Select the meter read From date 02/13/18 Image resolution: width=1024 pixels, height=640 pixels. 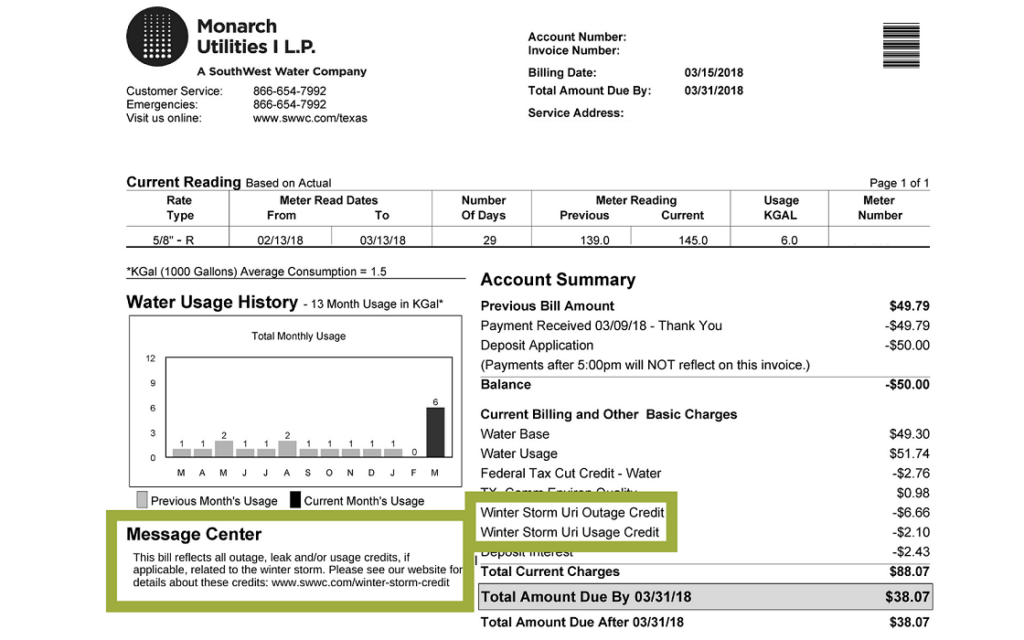(x=281, y=240)
